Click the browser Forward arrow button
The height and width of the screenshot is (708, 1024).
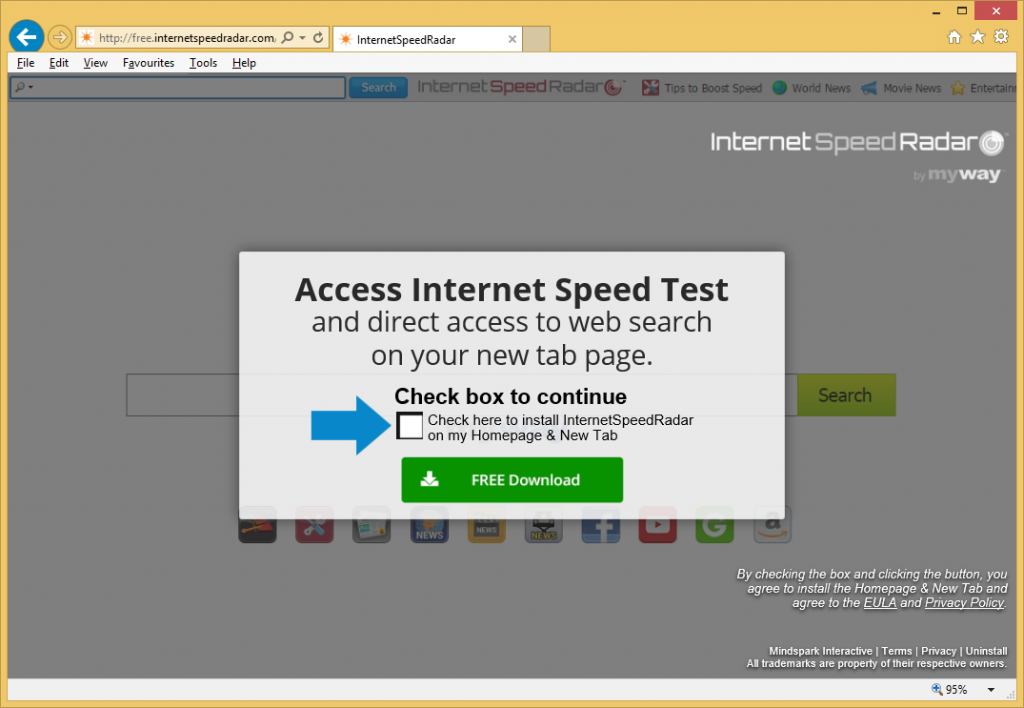pyautogui.click(x=59, y=38)
